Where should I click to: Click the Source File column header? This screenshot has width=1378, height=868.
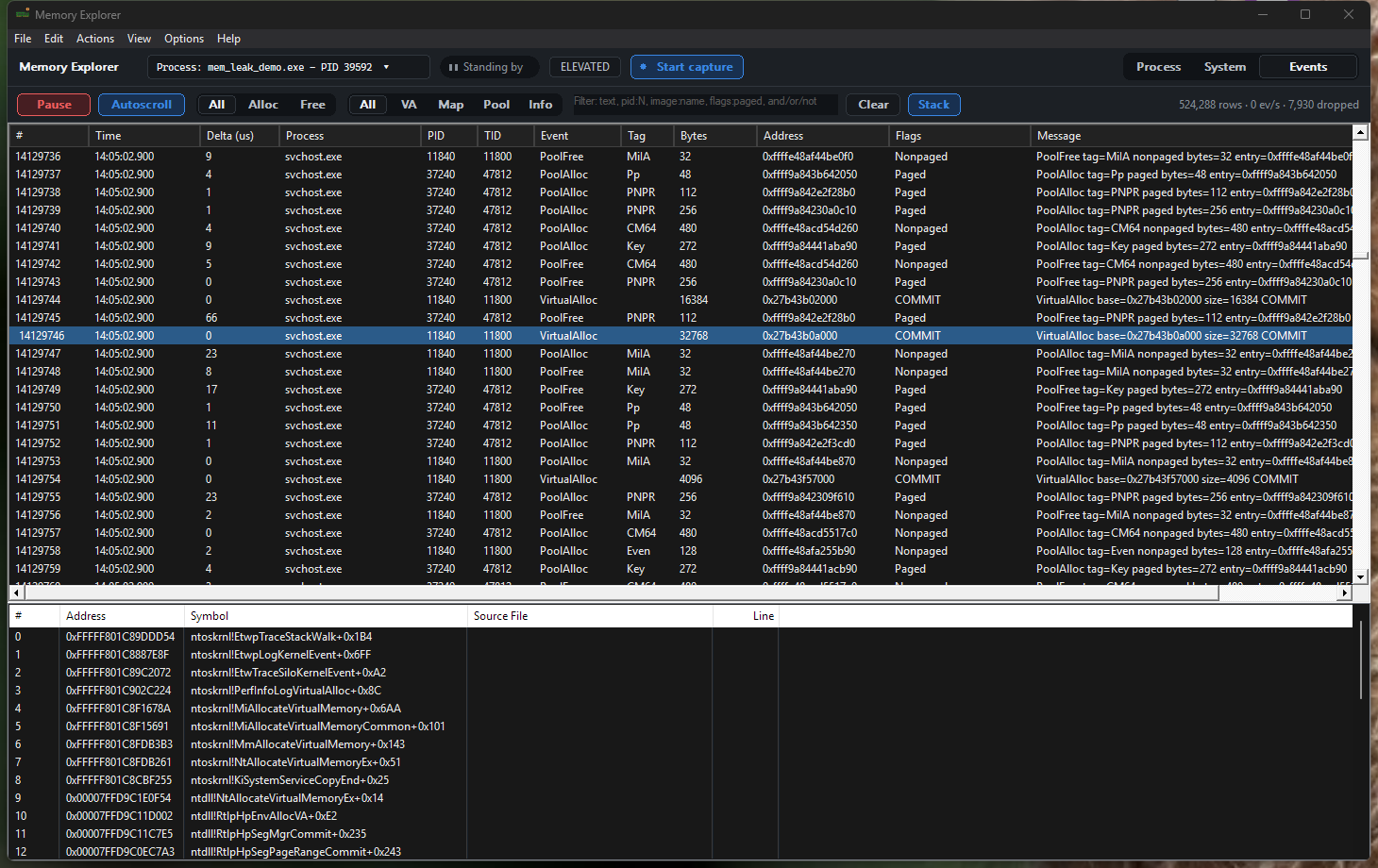(x=589, y=616)
